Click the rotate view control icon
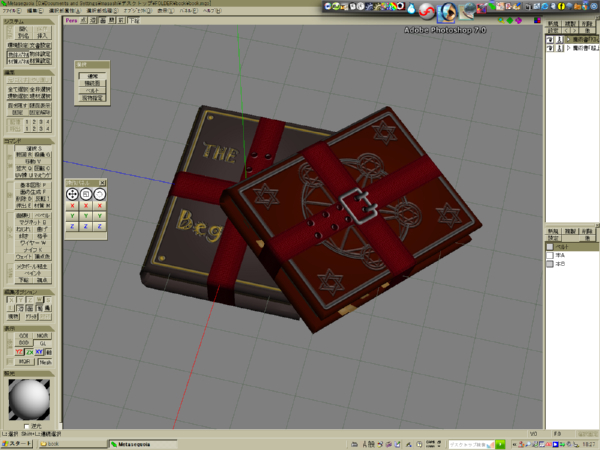The image size is (600, 450). tap(86, 193)
